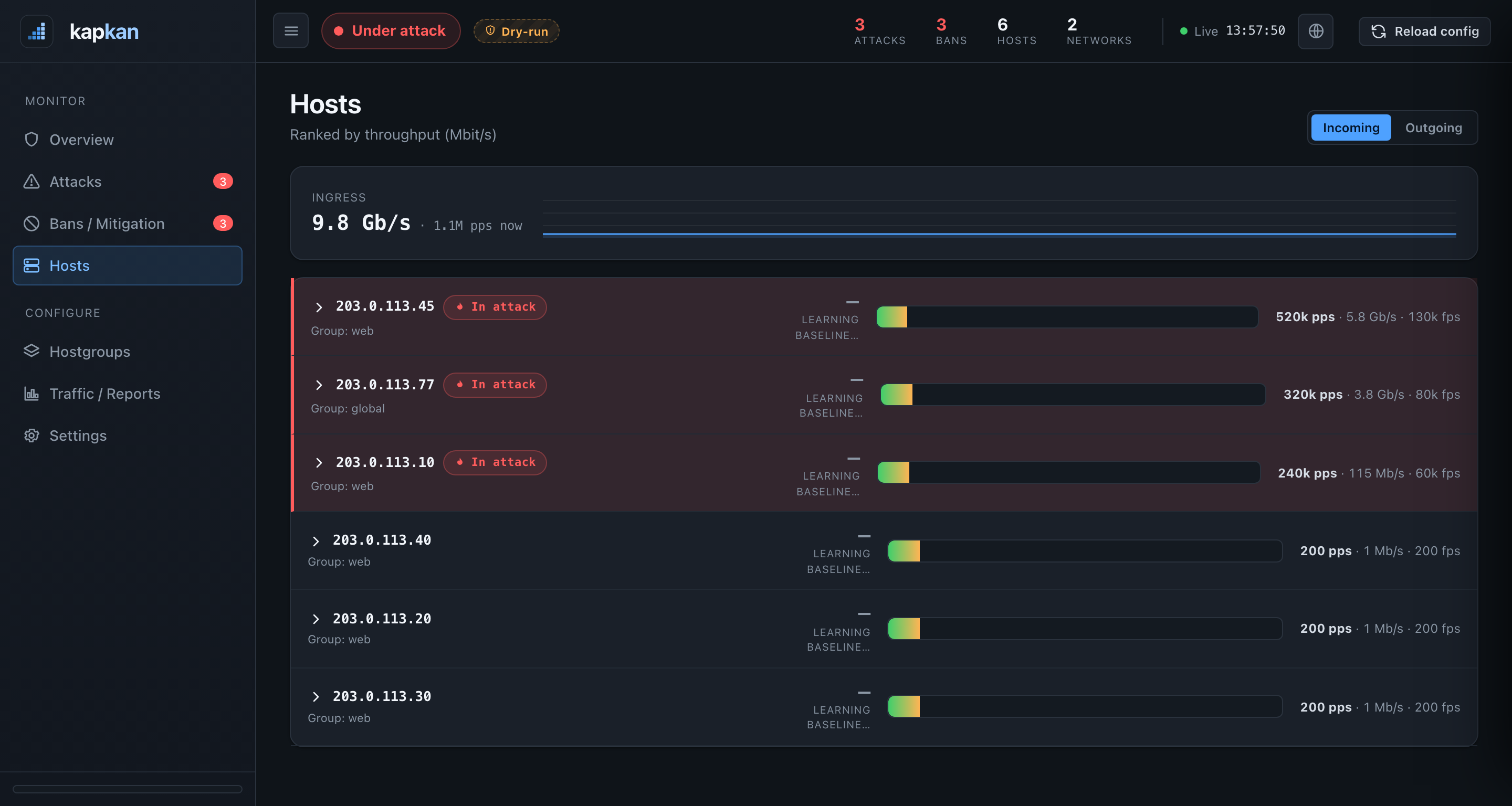Open the Hostgroups configuration page
1512x806 pixels.
click(x=128, y=352)
